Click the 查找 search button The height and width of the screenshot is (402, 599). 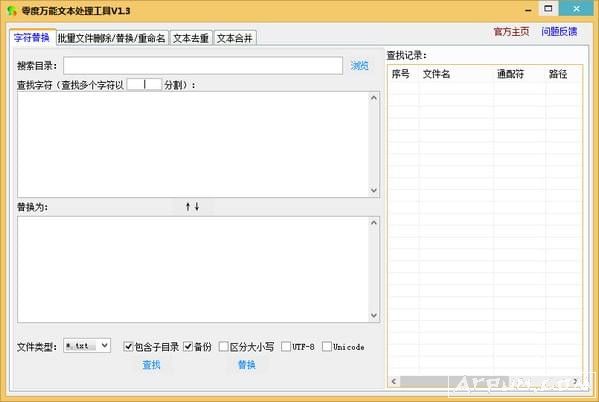(151, 365)
